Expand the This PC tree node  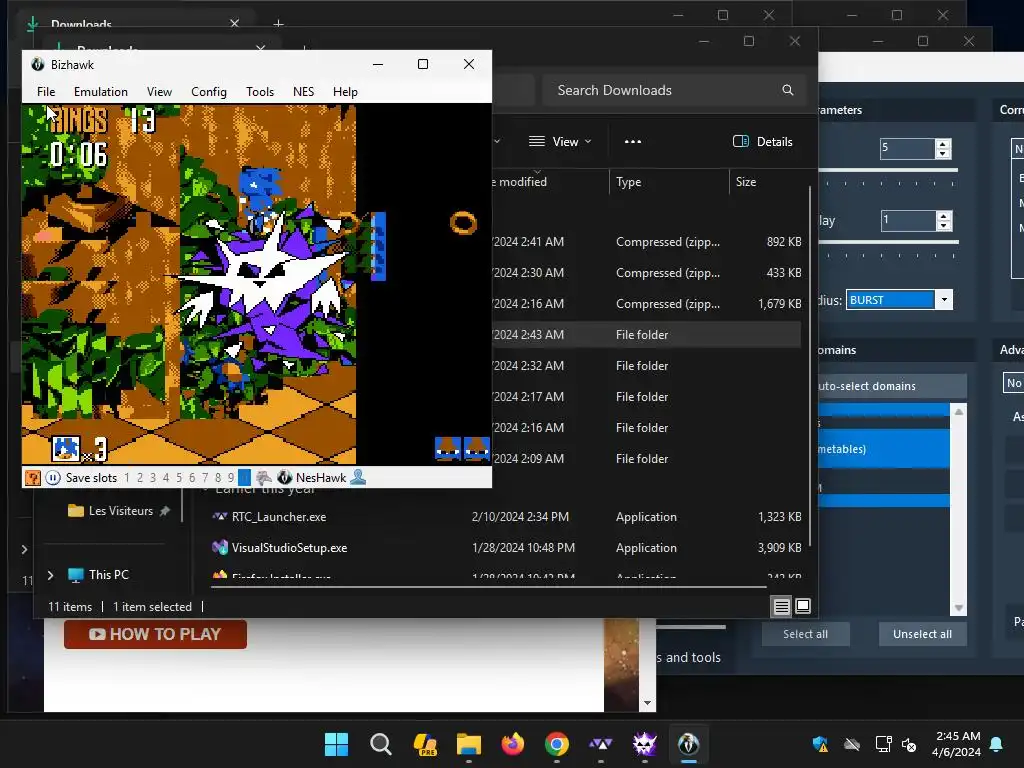[50, 575]
